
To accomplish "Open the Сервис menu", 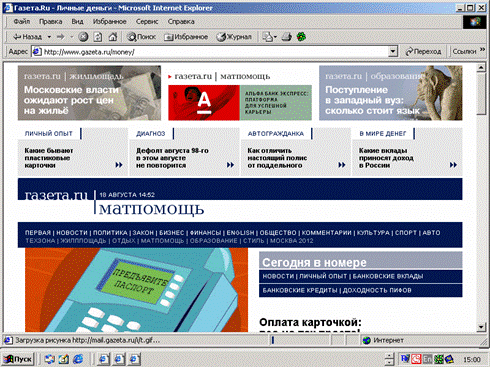I will pyautogui.click(x=147, y=22).
